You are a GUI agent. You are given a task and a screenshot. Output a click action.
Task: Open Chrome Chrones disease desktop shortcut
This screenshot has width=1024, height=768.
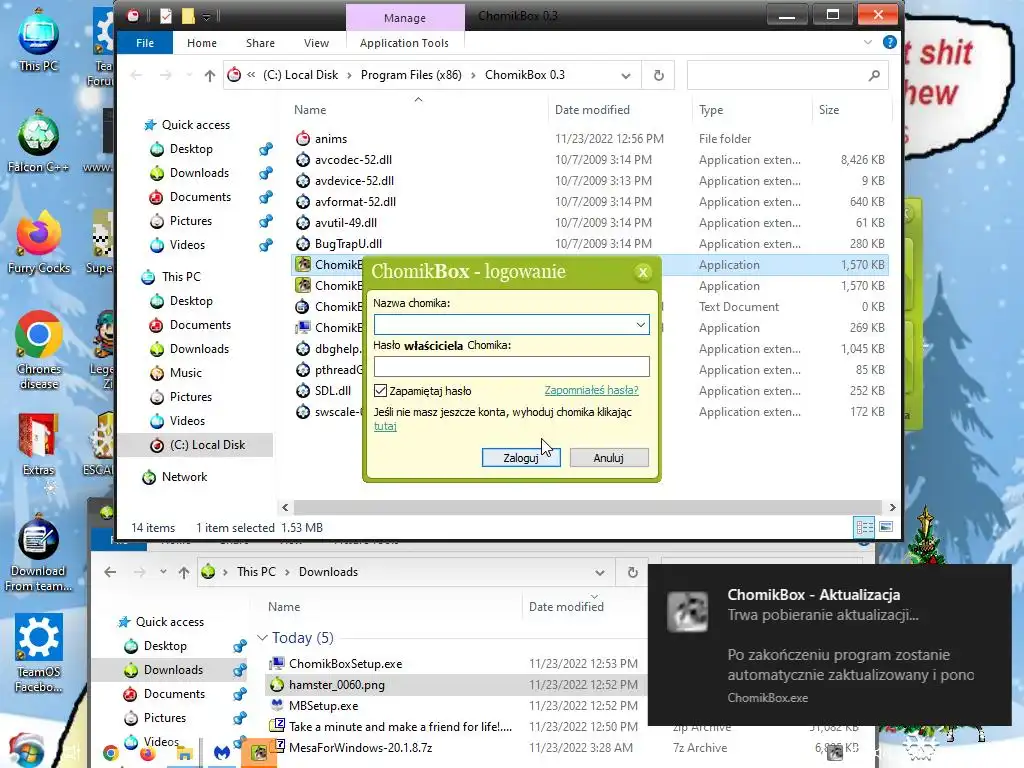(x=39, y=351)
